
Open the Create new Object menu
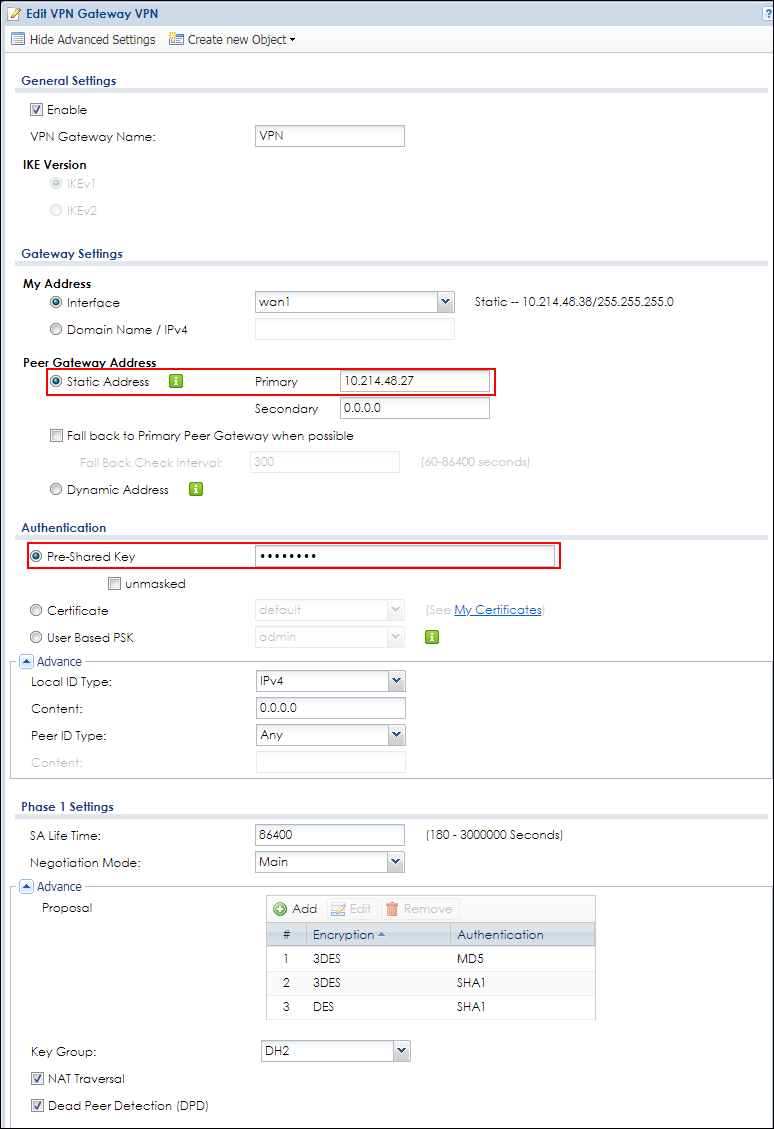coord(232,40)
